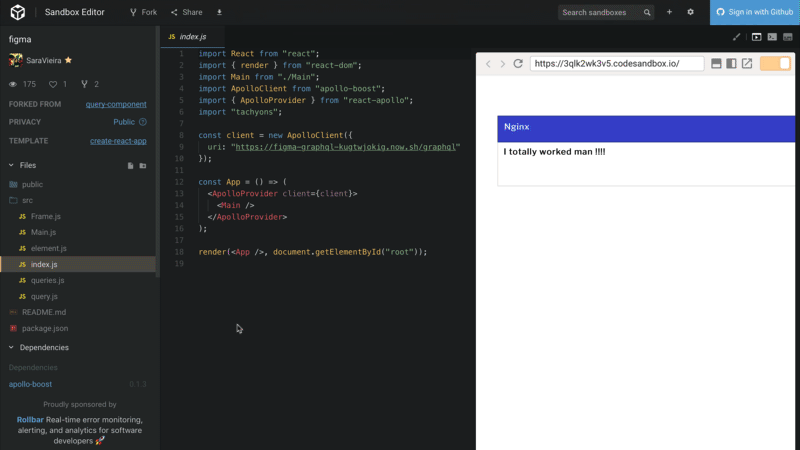
Task: Open the create-react-app template link
Action: 118,141
